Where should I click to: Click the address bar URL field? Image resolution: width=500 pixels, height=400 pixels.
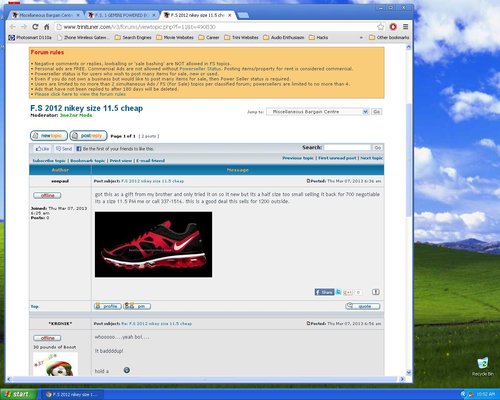(x=217, y=27)
